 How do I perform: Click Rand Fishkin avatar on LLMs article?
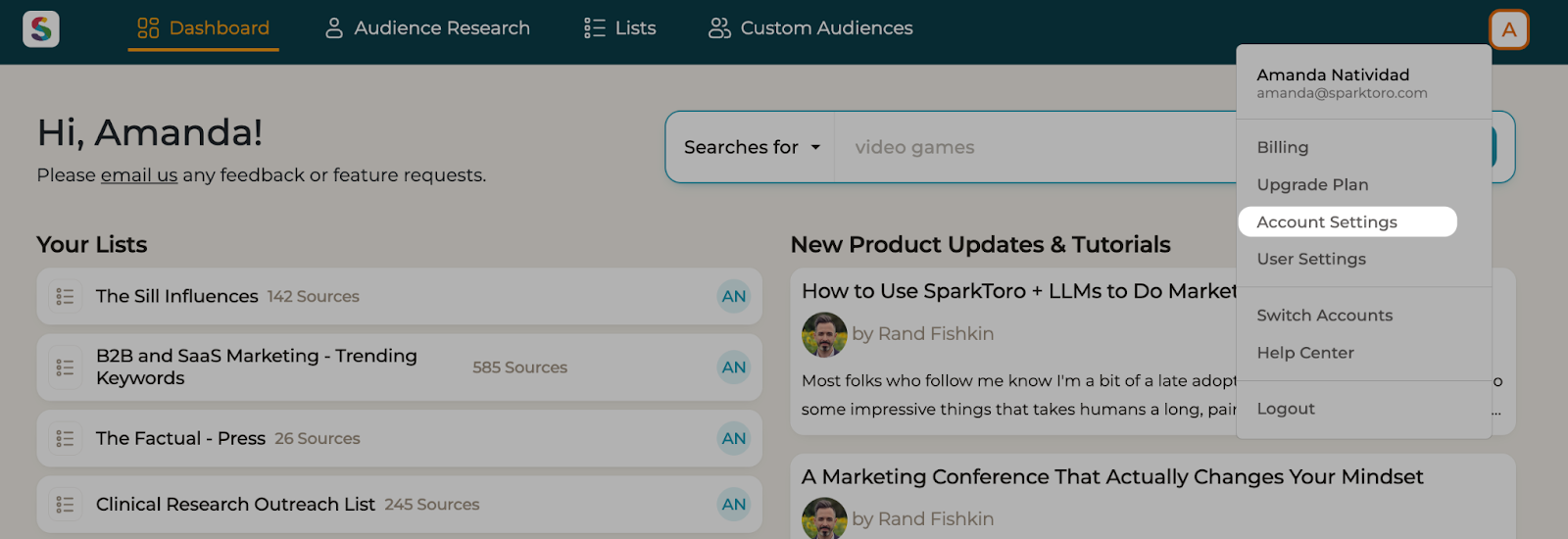pos(824,335)
